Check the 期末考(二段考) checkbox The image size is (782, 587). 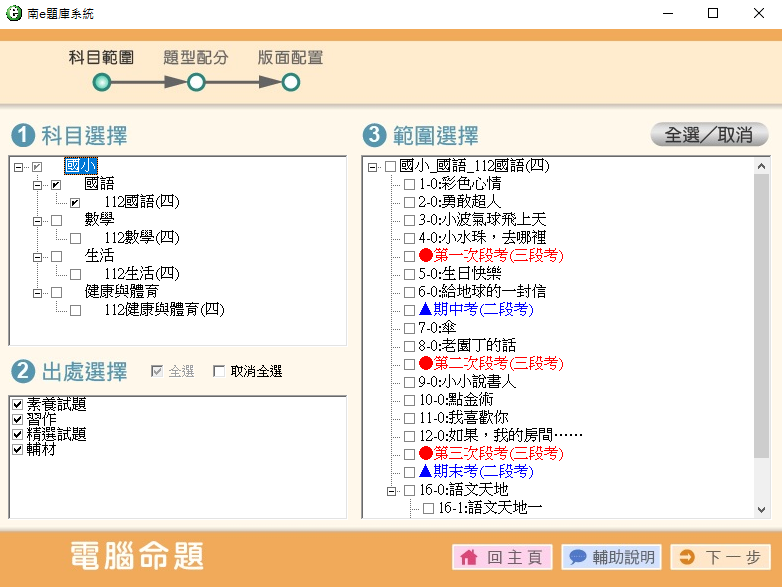tap(409, 472)
